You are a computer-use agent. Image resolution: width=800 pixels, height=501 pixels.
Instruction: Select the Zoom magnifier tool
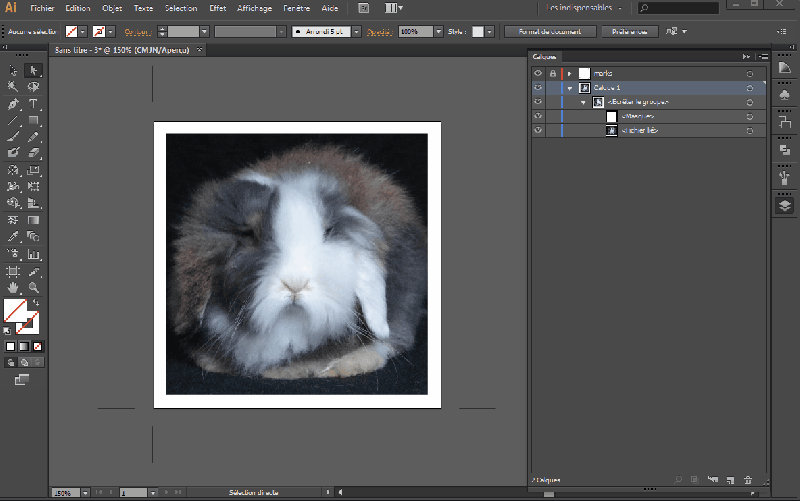pyautogui.click(x=33, y=288)
